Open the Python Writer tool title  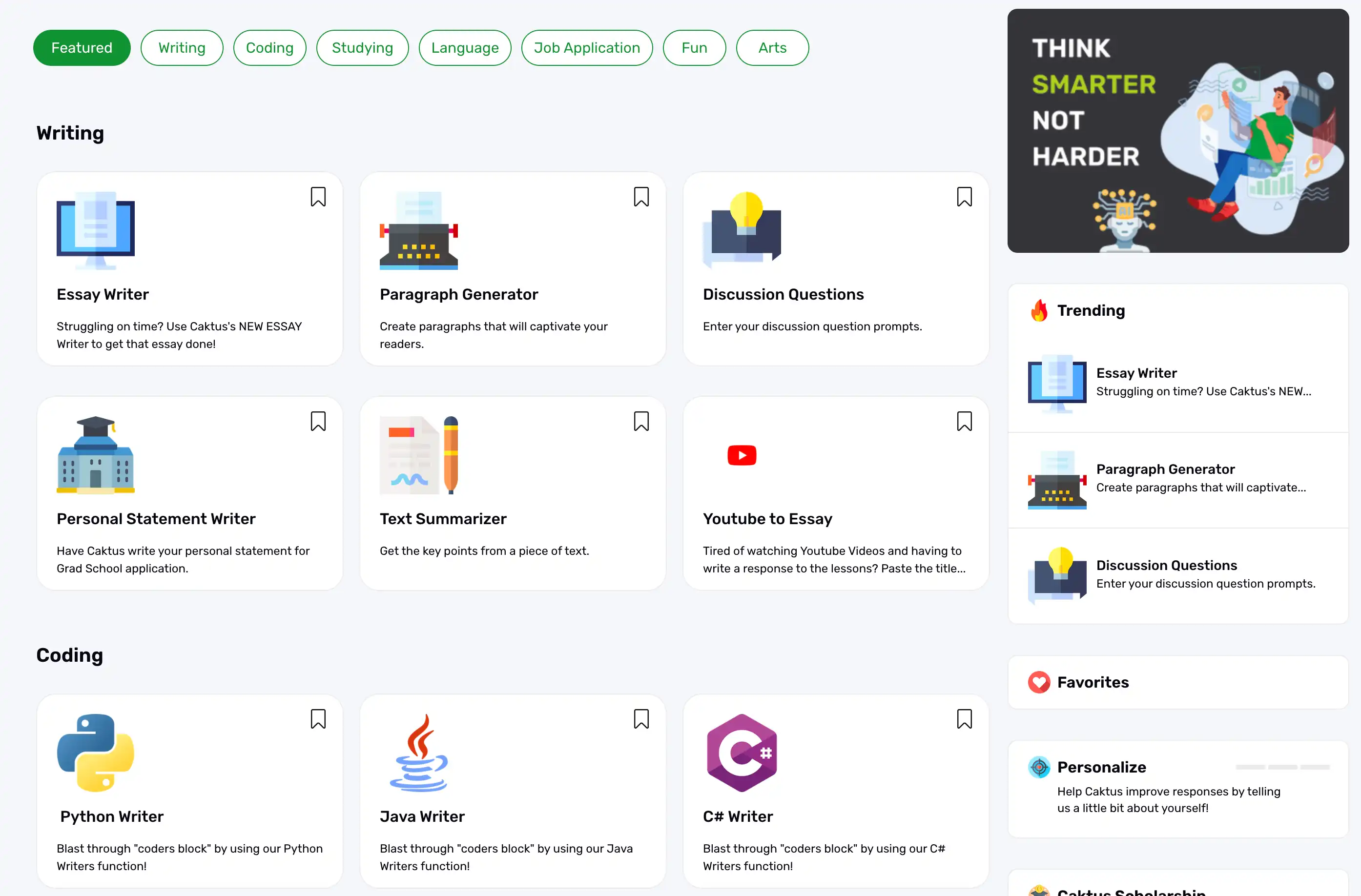111,816
